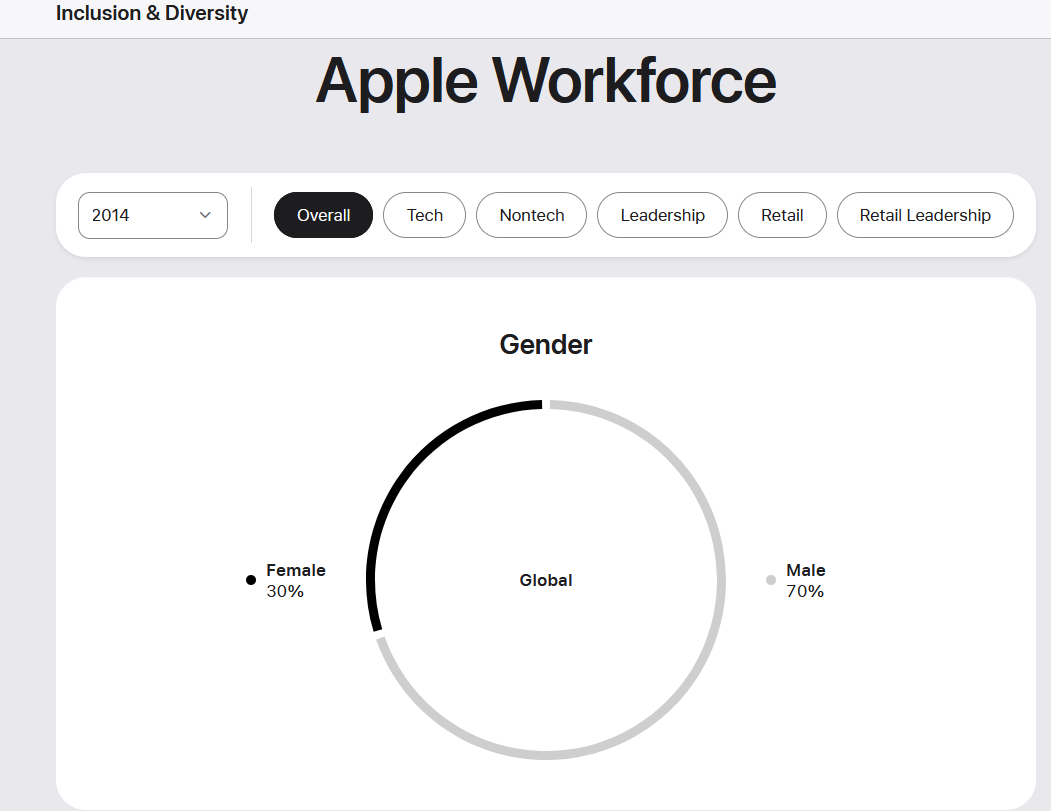Open the 2014 year dropdown
Image resolution: width=1051 pixels, height=811 pixels.
point(153,215)
